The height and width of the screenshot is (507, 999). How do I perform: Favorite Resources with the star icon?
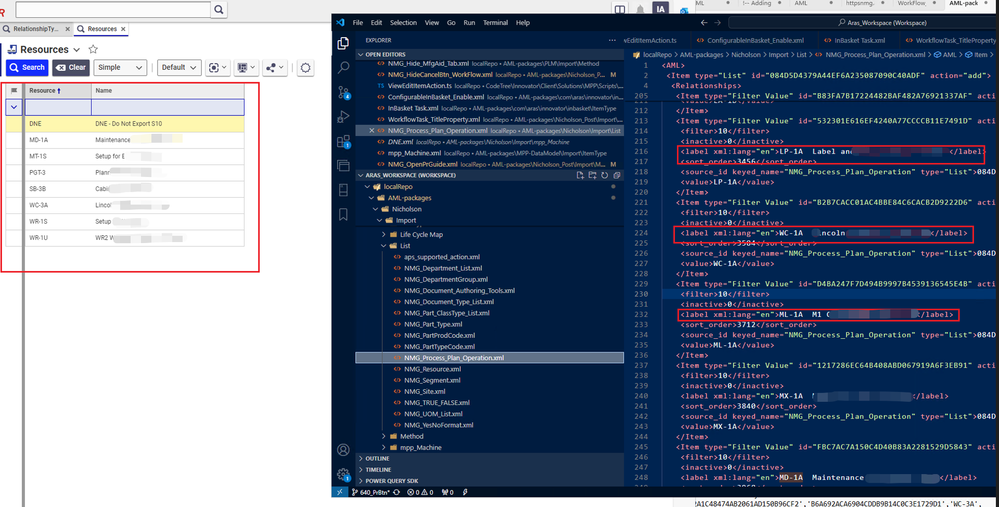coord(93,49)
